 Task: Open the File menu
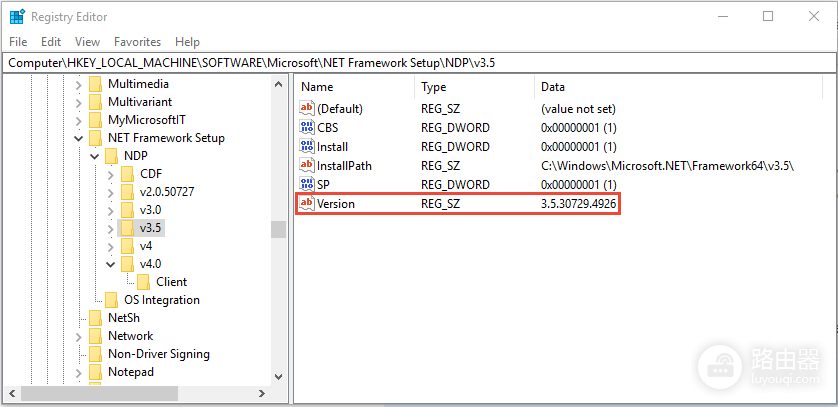click(18, 42)
